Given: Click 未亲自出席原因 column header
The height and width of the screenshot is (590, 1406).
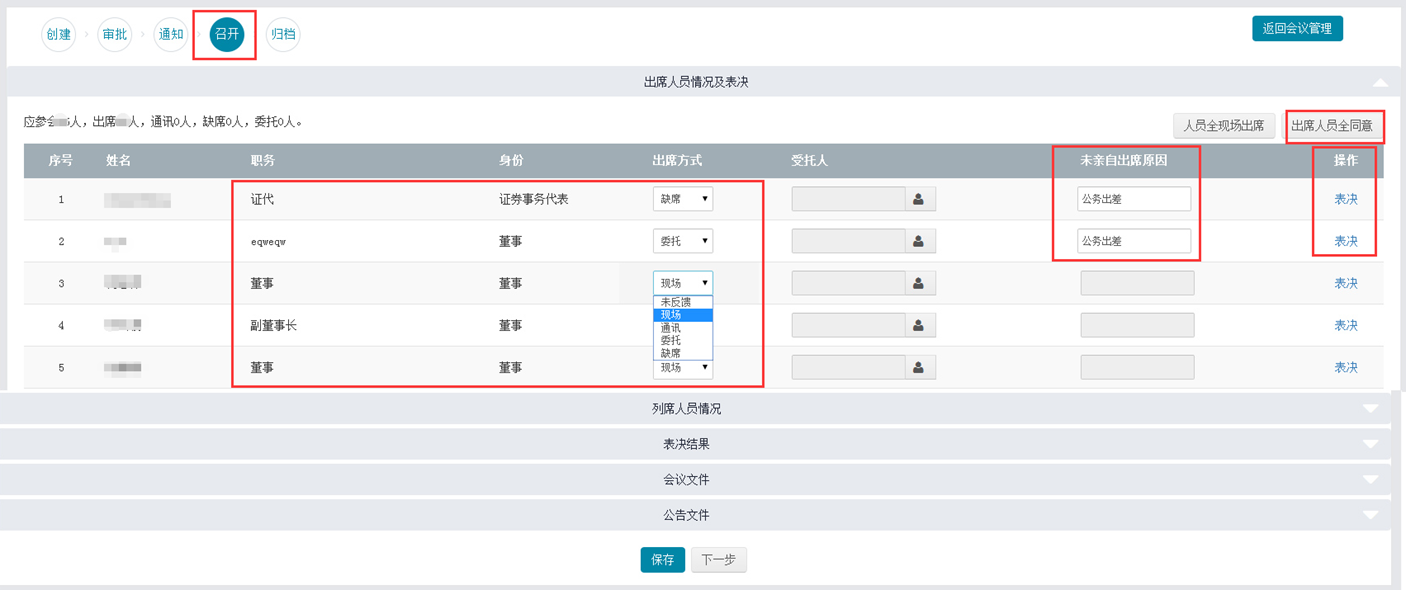Looking at the screenshot, I should point(1124,160).
